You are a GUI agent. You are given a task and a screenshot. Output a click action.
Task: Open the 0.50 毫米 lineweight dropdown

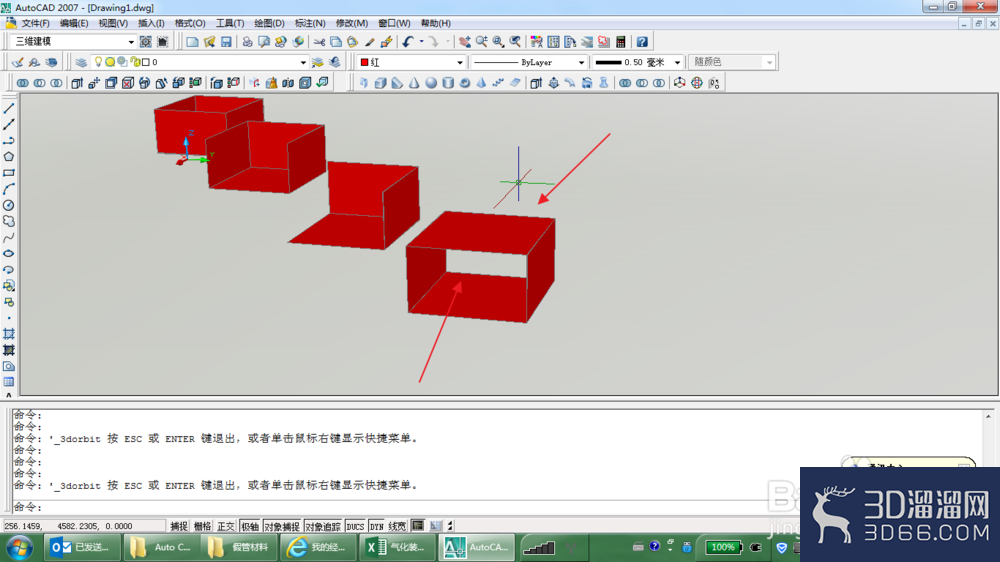click(677, 63)
